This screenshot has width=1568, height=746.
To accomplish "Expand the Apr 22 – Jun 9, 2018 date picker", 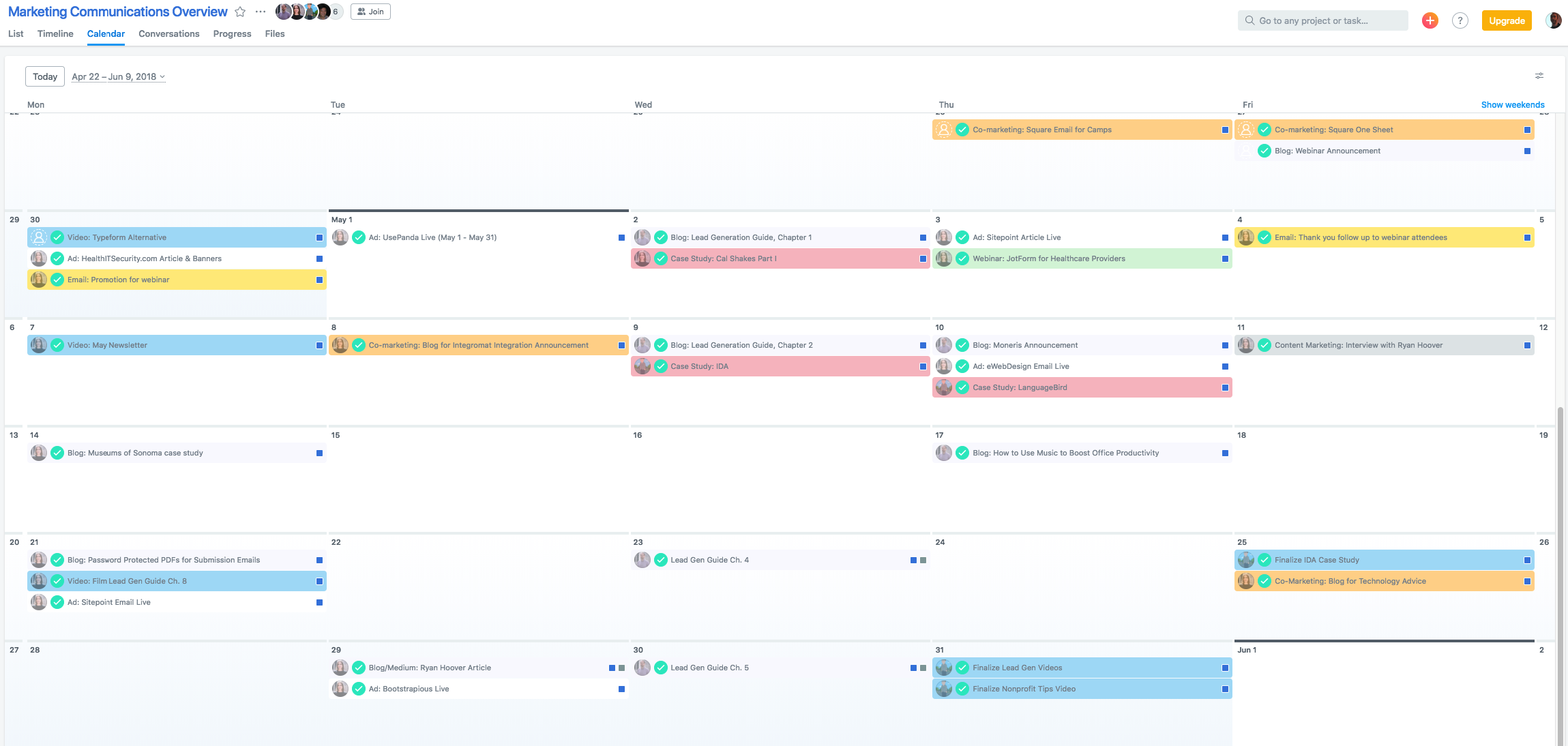I will [x=118, y=76].
